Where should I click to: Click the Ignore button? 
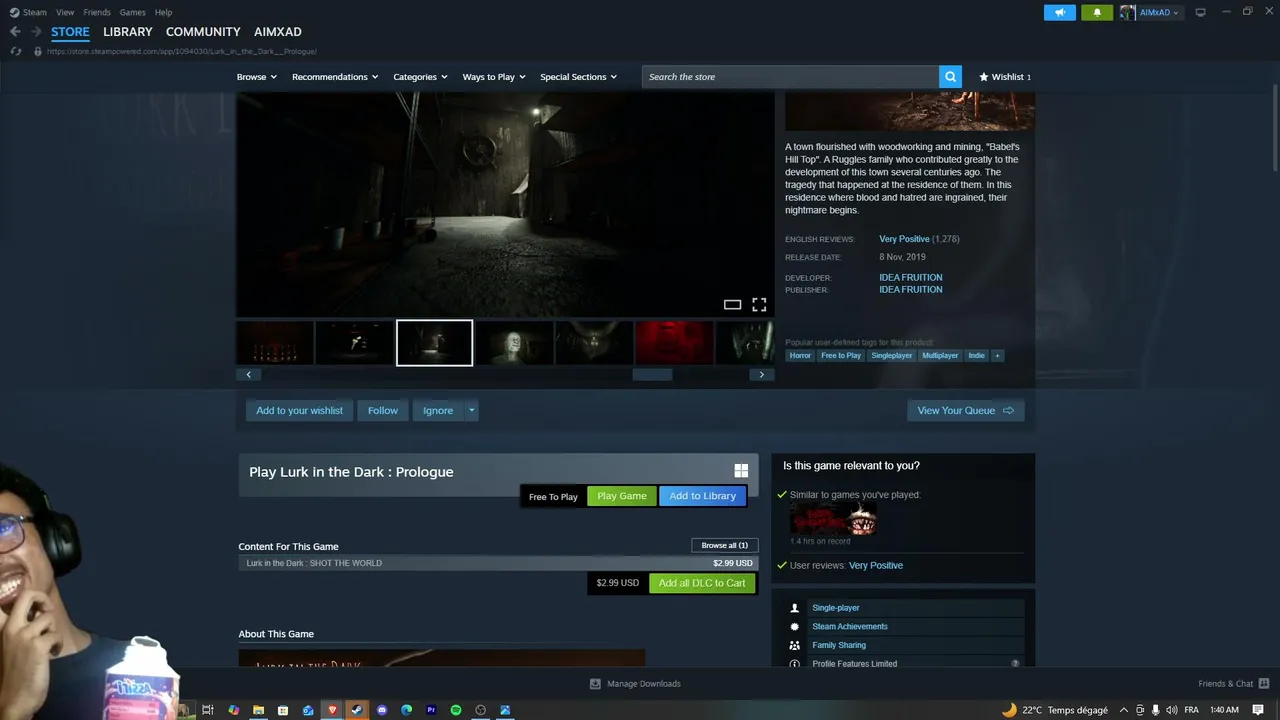438,410
